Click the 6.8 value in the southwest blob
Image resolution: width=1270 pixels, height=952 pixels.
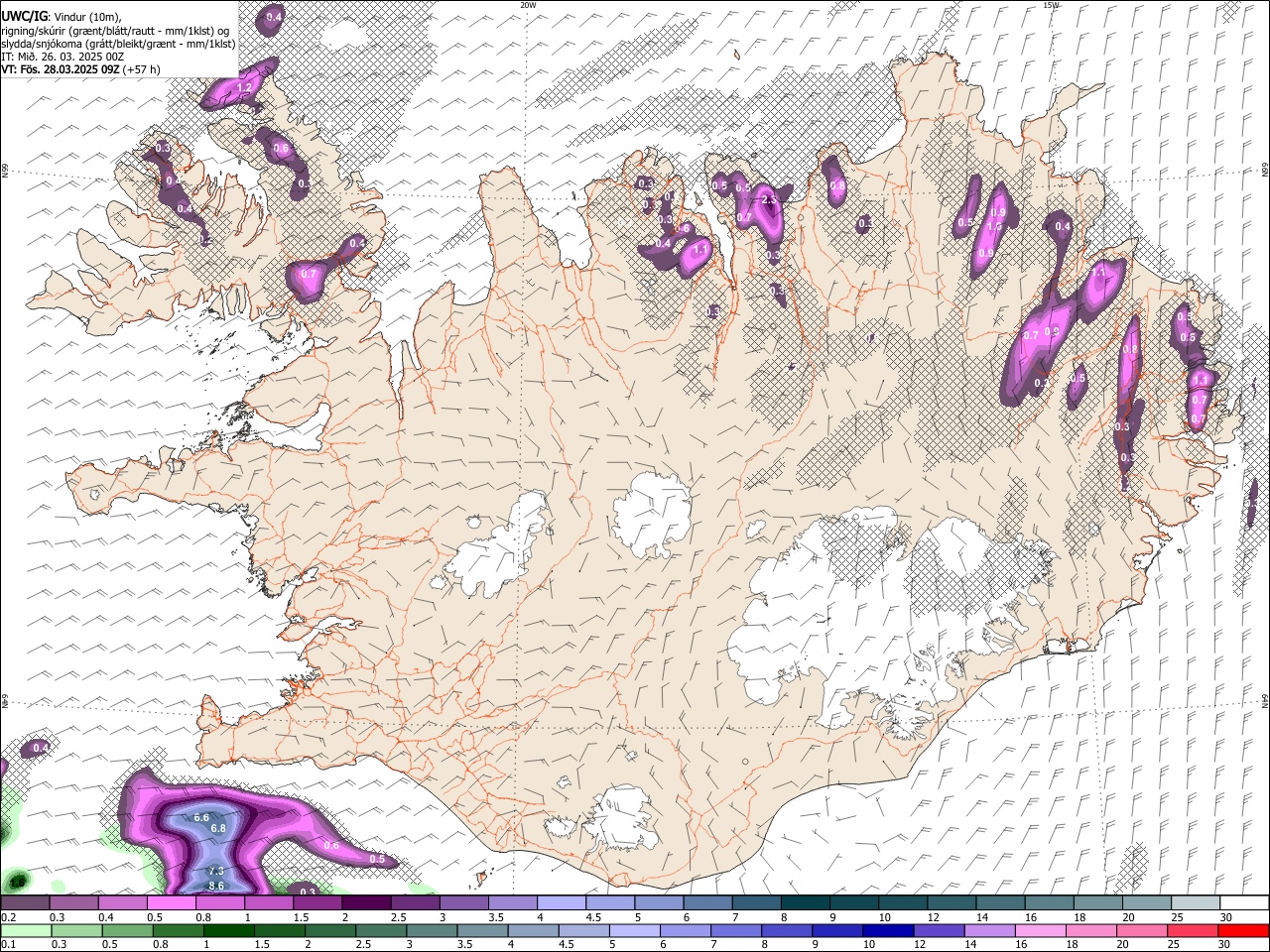218,828
